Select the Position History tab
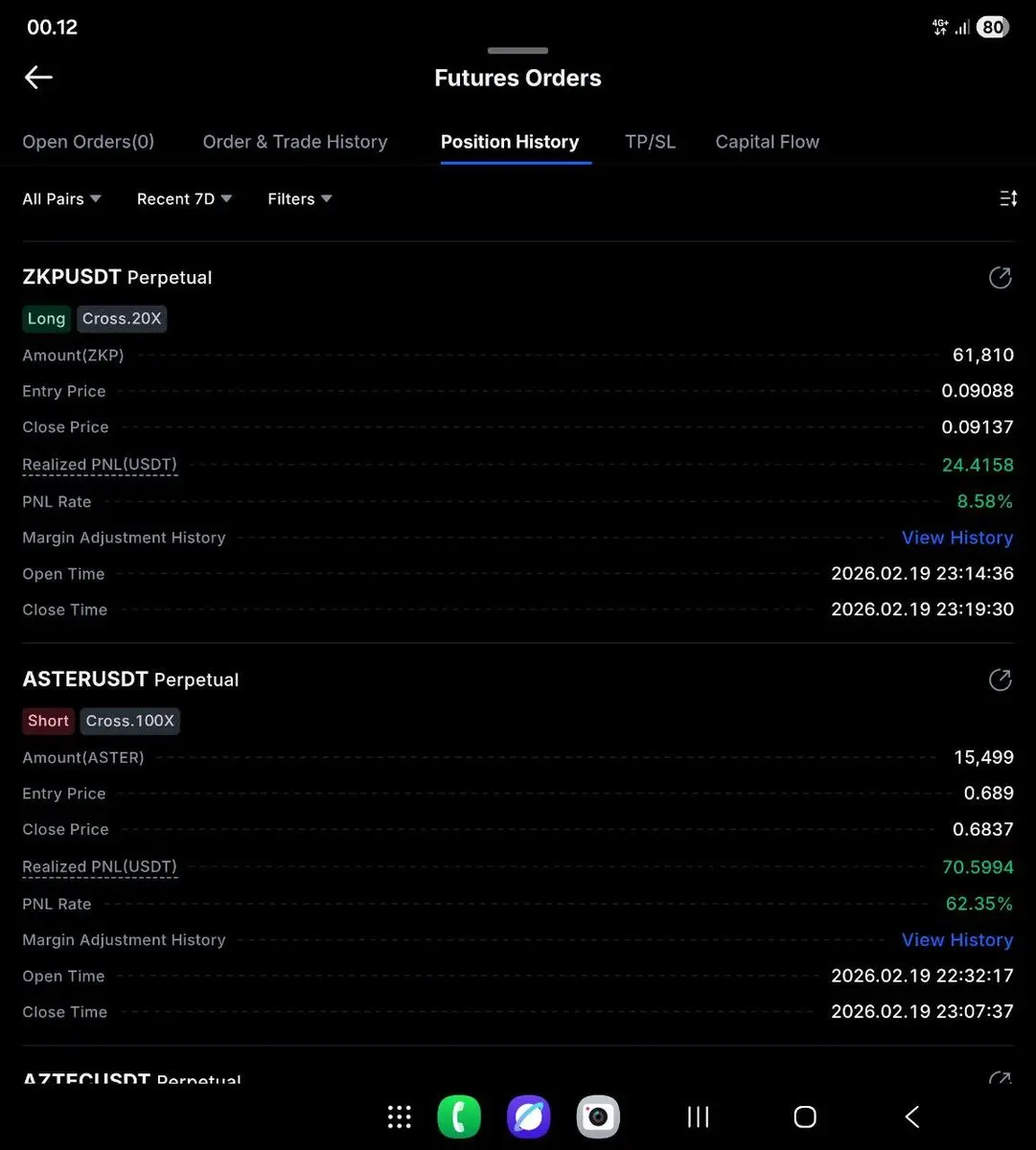Screen dimensions: 1036x1150 point(510,142)
